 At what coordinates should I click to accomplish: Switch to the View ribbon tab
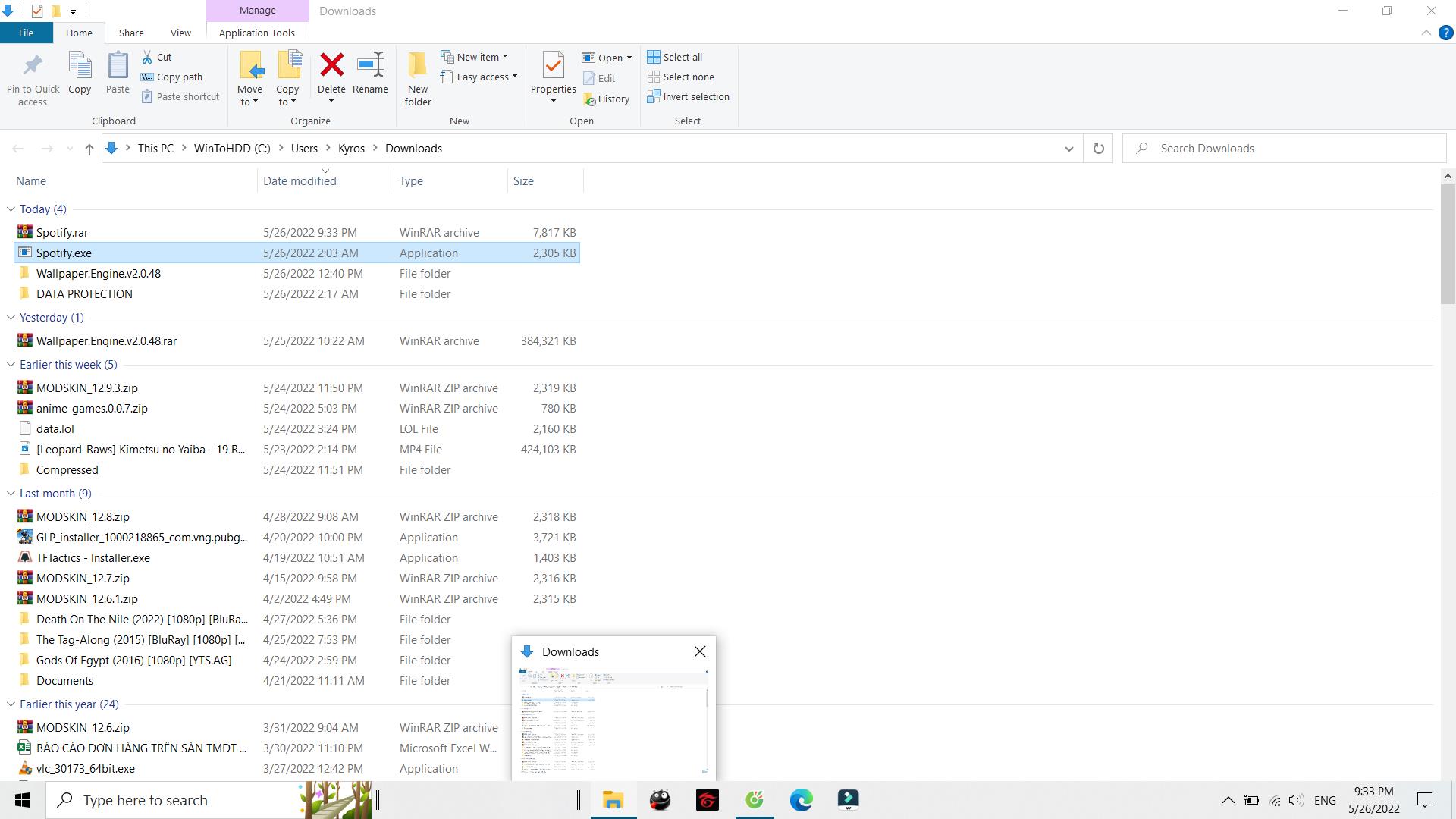click(180, 33)
